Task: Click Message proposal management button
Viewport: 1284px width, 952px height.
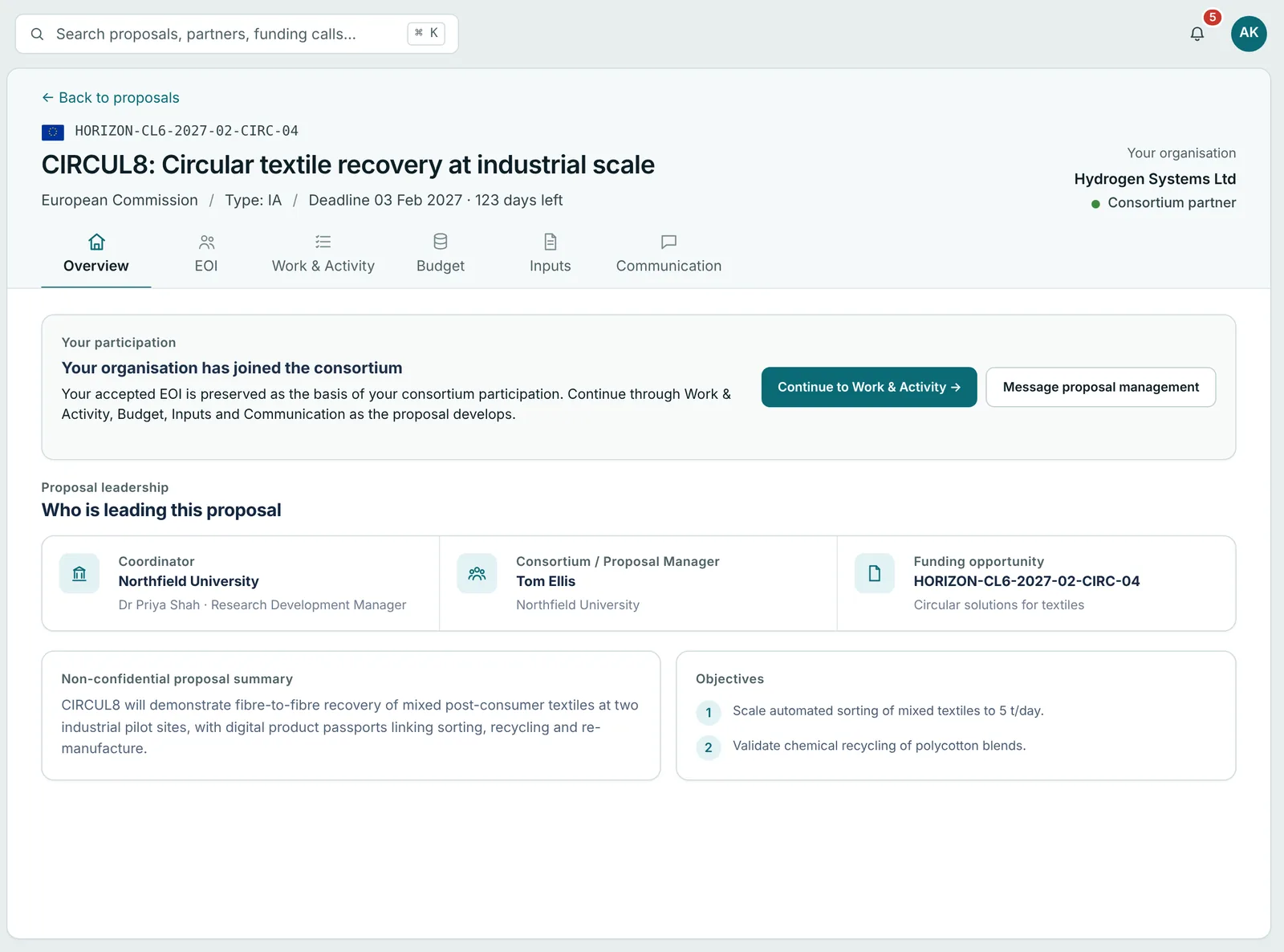Action: click(1101, 387)
